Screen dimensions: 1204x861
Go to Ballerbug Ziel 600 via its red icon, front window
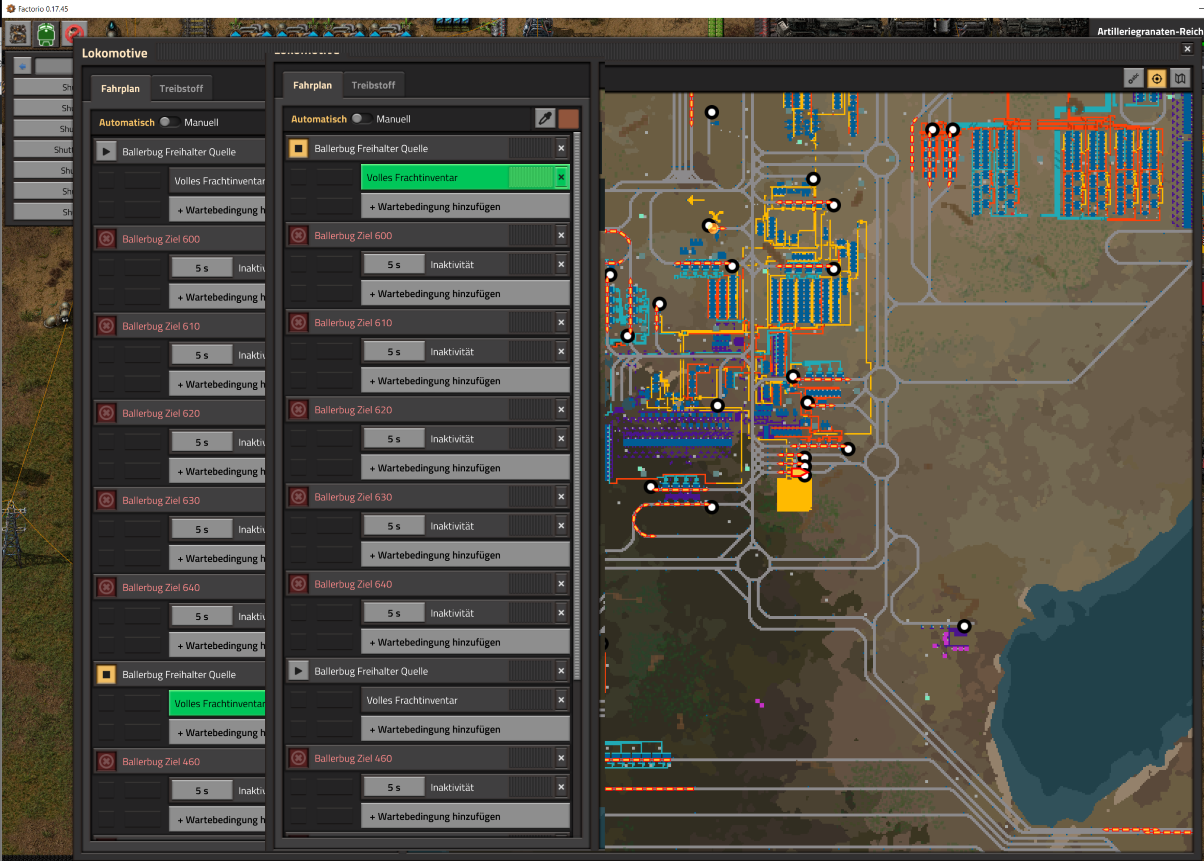point(298,236)
